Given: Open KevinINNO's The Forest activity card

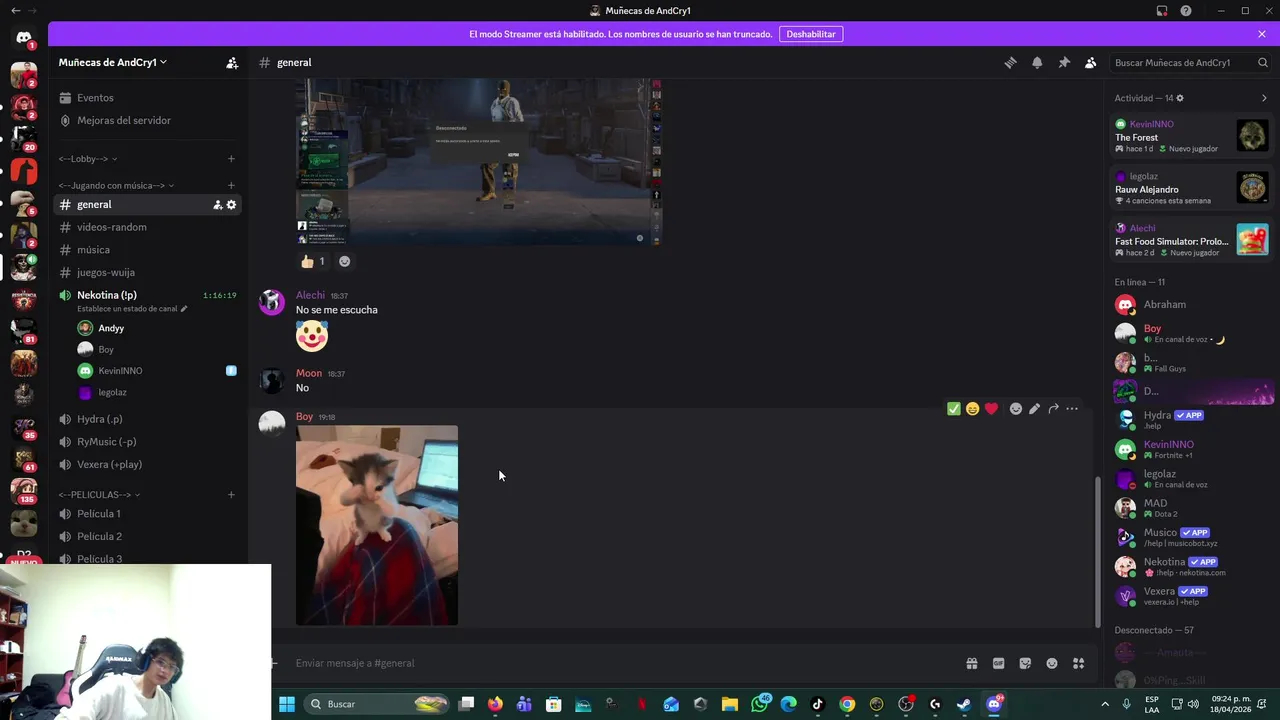Looking at the screenshot, I should [1192, 136].
